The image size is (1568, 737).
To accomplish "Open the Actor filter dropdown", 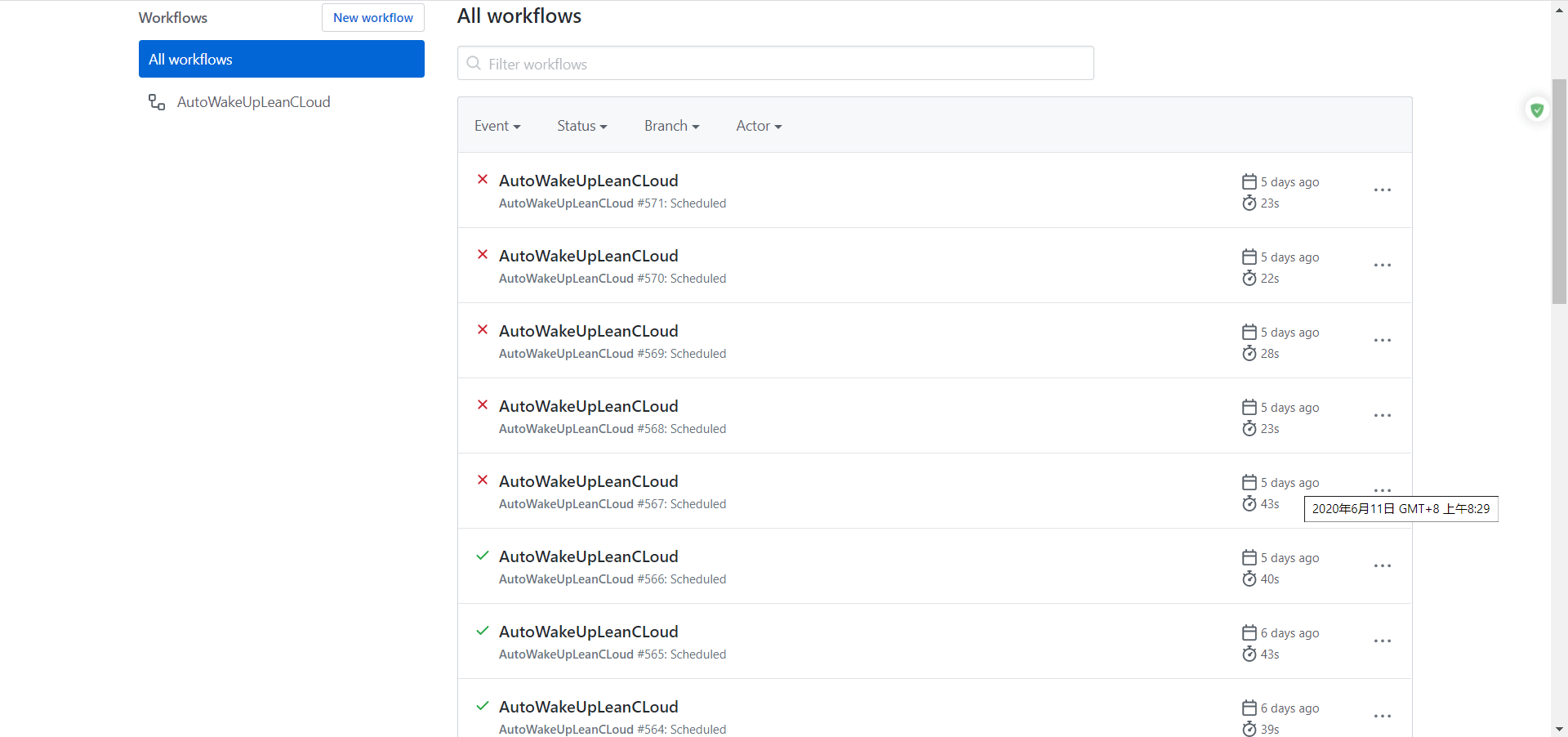I will coord(759,126).
